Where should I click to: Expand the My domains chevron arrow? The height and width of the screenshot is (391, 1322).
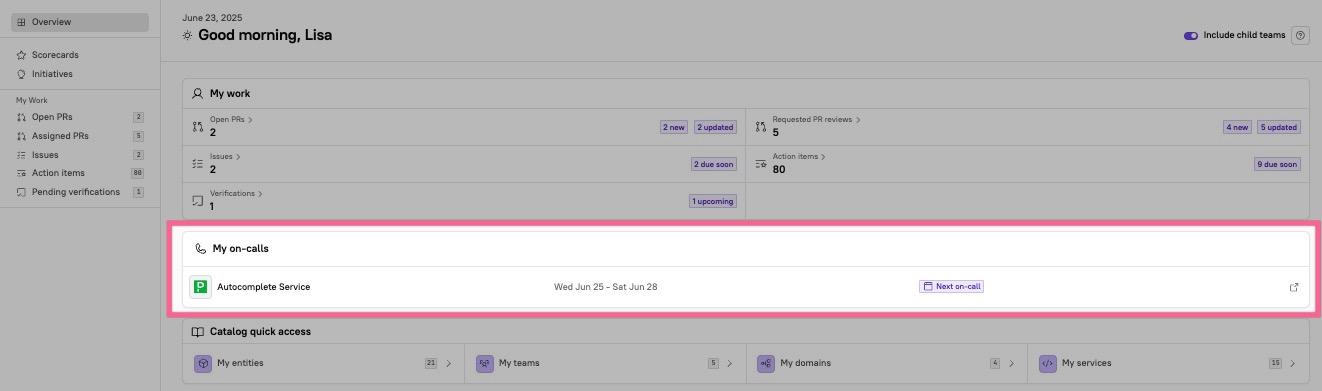[x=1012, y=363]
